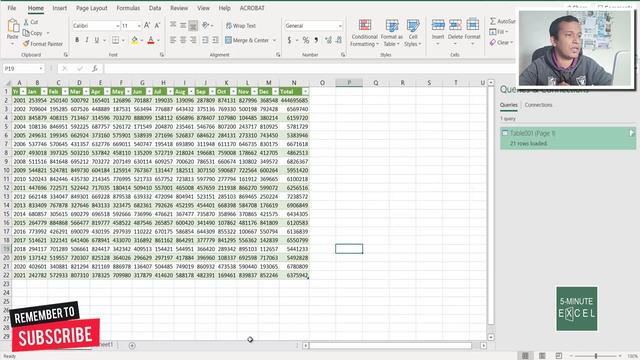Click the Cut scissors icon
The width and height of the screenshot is (640, 360).
26,22
